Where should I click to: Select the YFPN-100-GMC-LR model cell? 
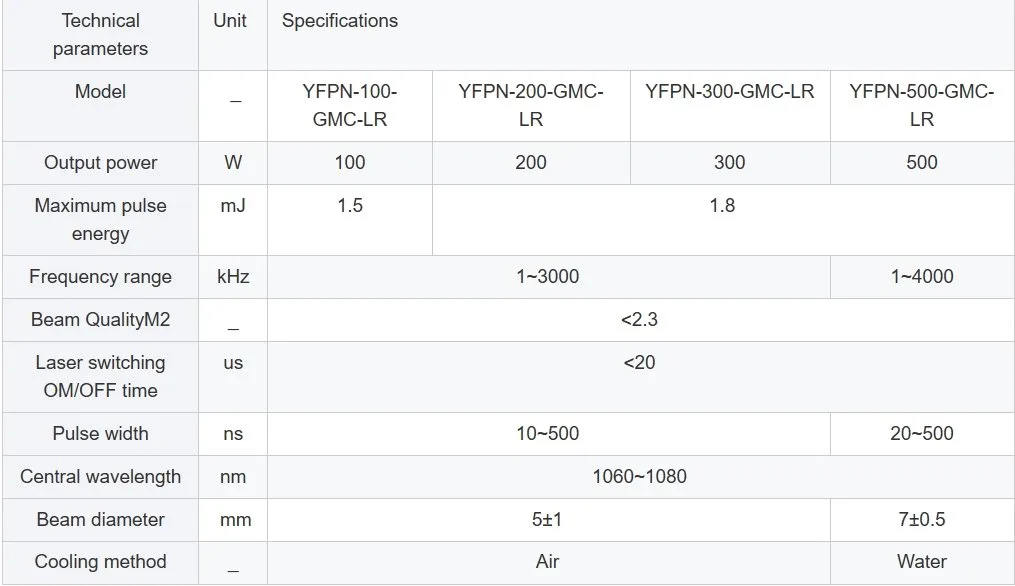point(350,106)
